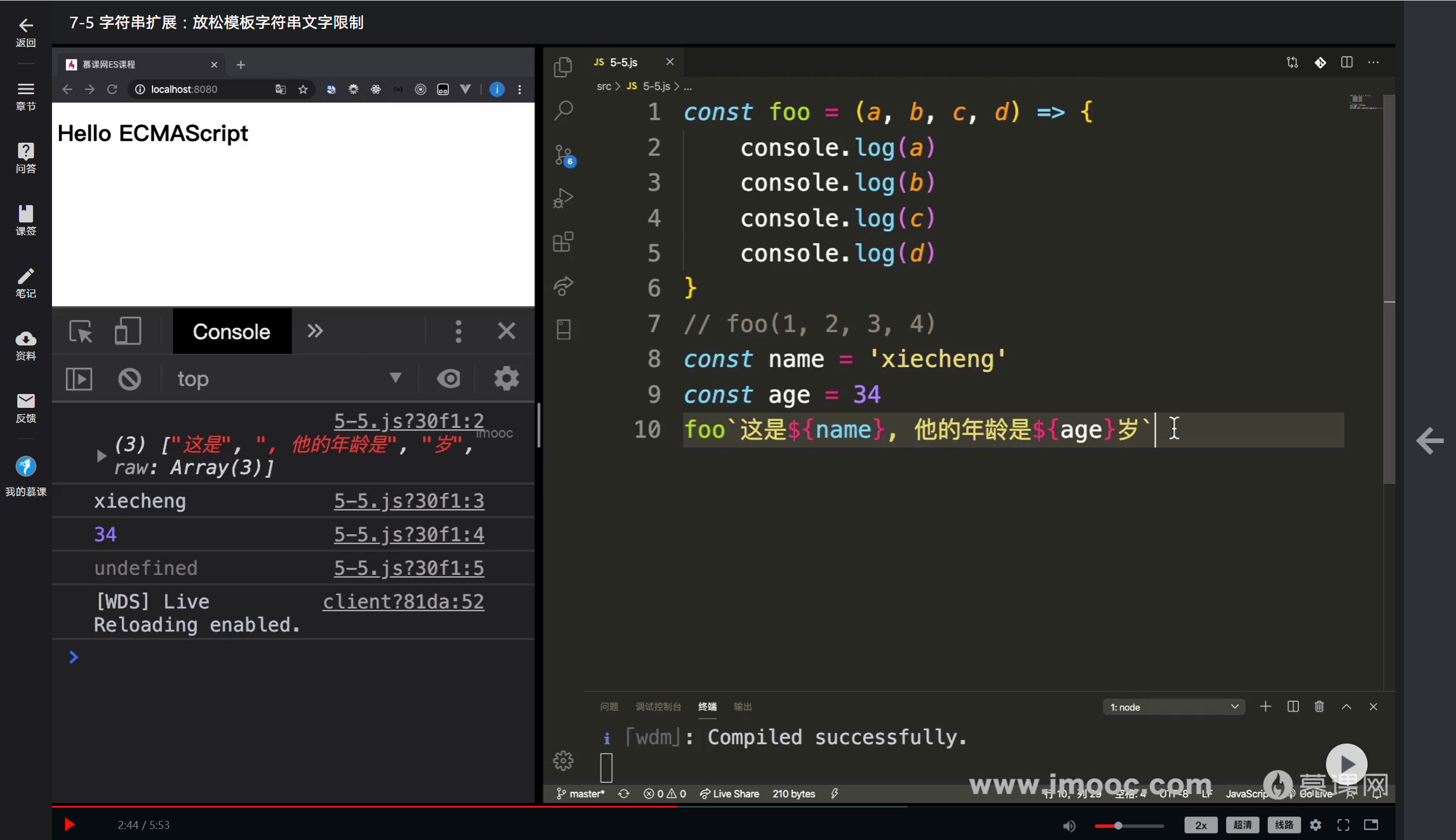Screen dimensions: 1456x840
Task: Select the inspect element cursor tool
Action: tap(80, 331)
